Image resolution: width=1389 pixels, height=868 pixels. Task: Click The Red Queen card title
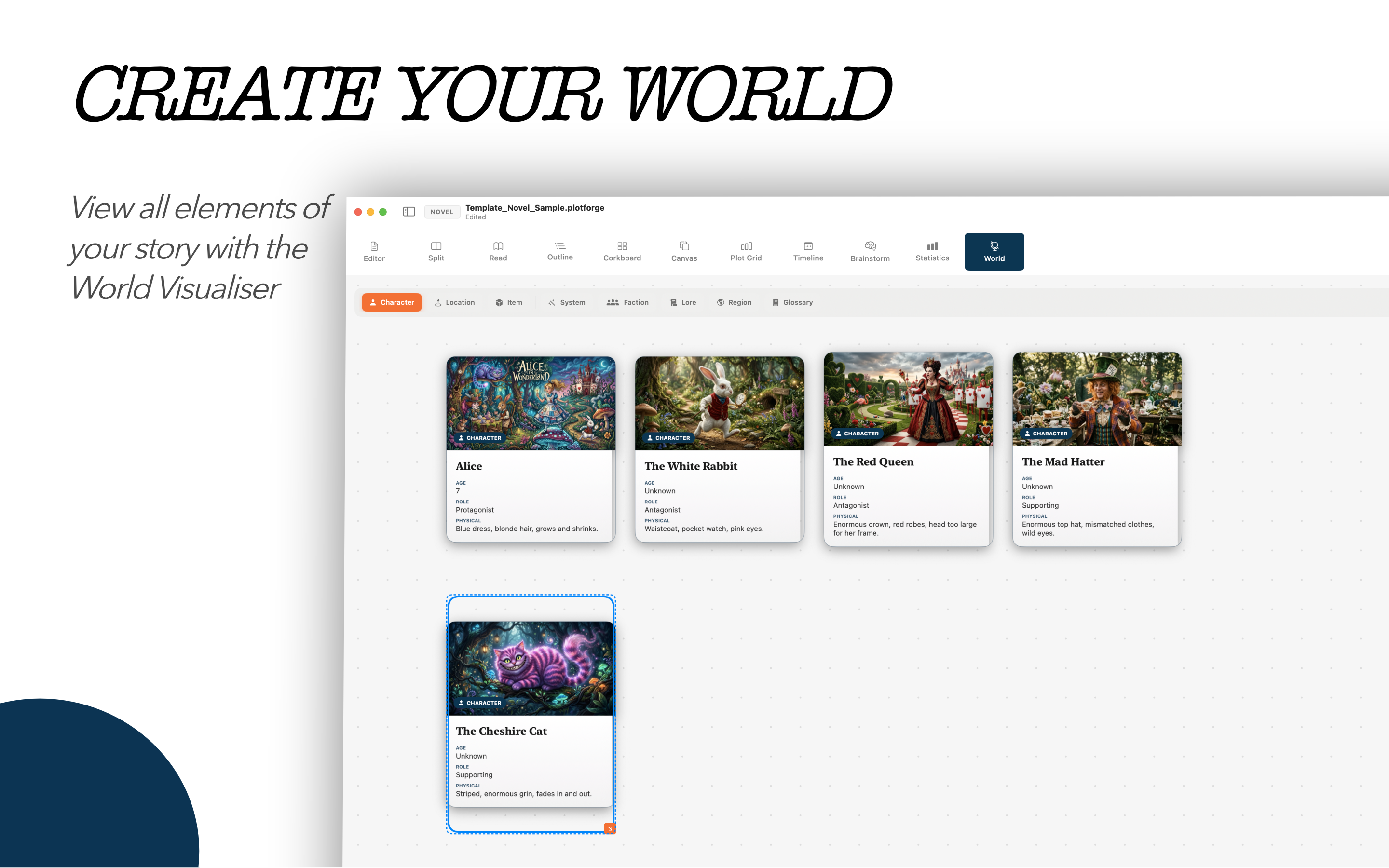(x=873, y=461)
